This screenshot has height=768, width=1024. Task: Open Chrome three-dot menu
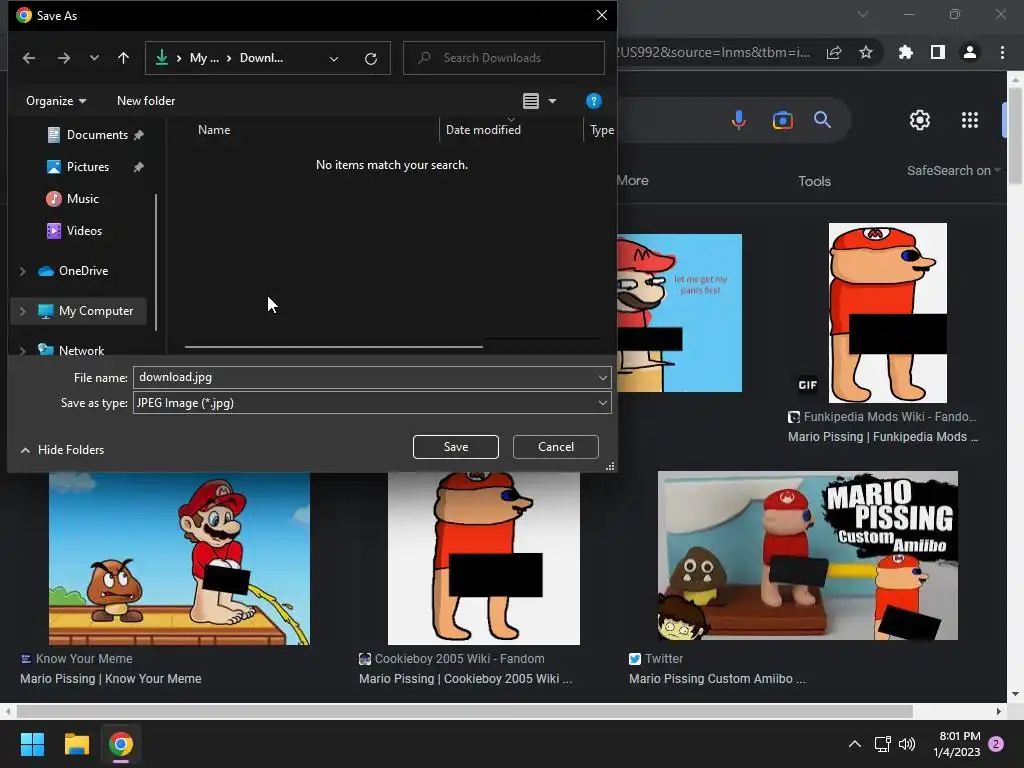coord(1002,52)
